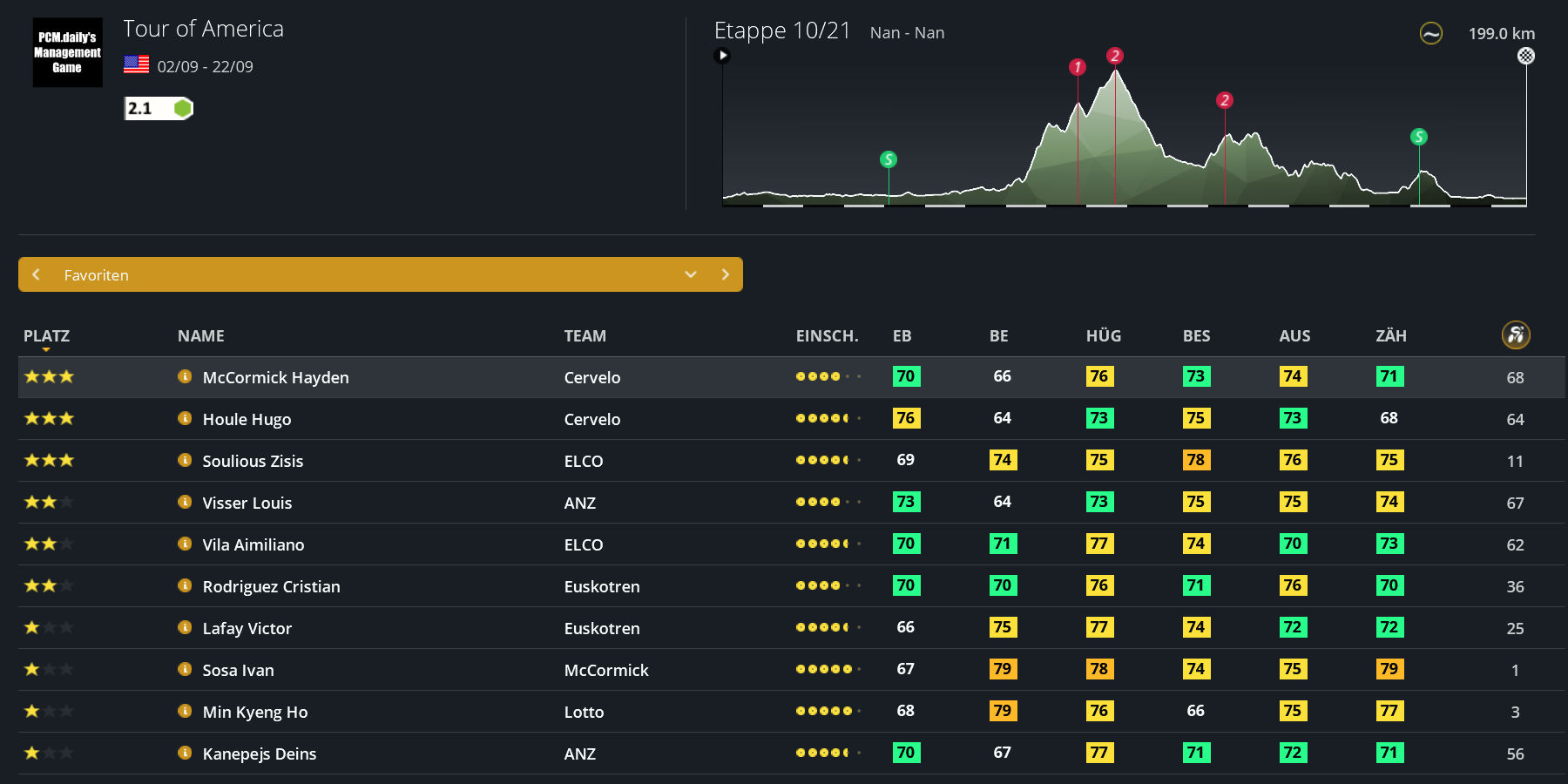
Task: Click the United States flag icon
Action: click(136, 64)
